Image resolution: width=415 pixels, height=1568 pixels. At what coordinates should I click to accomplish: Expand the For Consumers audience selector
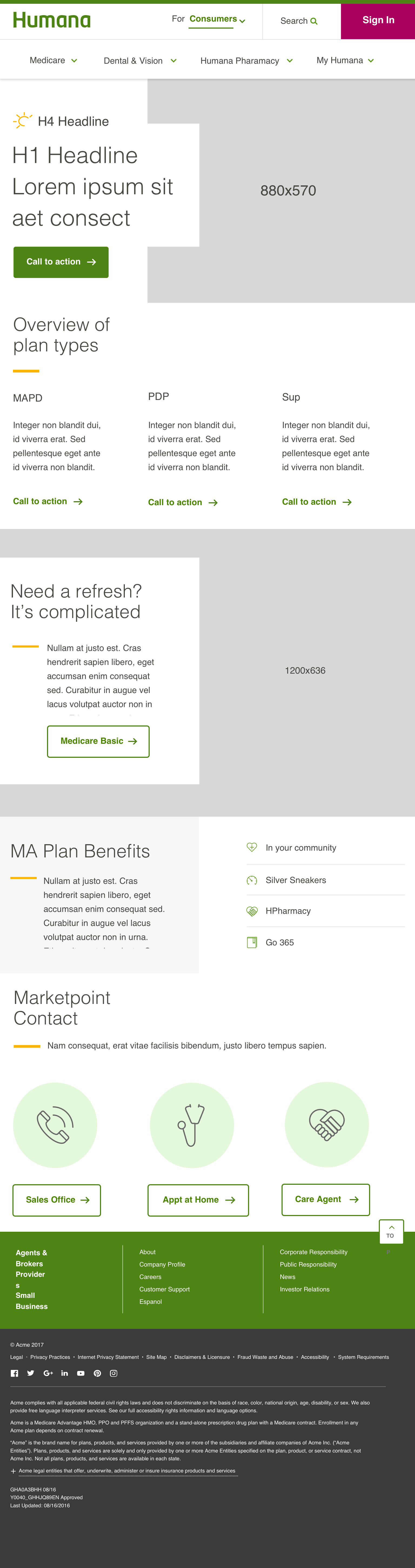[x=216, y=19]
